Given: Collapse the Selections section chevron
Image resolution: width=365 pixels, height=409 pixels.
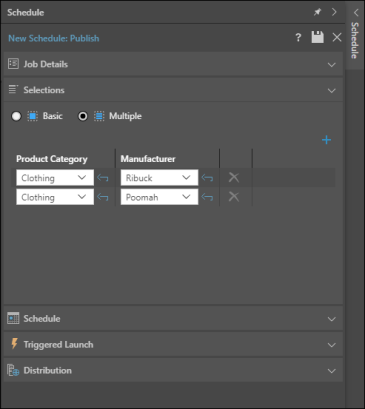Looking at the screenshot, I should (x=331, y=90).
